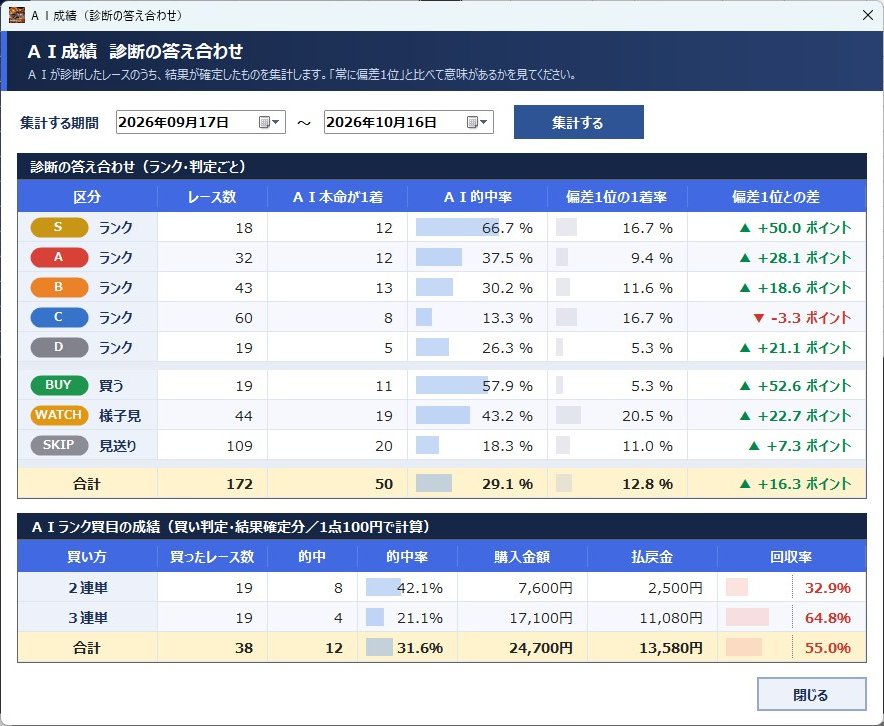
Task: Click the 2連単 row label
Action: coord(87,587)
